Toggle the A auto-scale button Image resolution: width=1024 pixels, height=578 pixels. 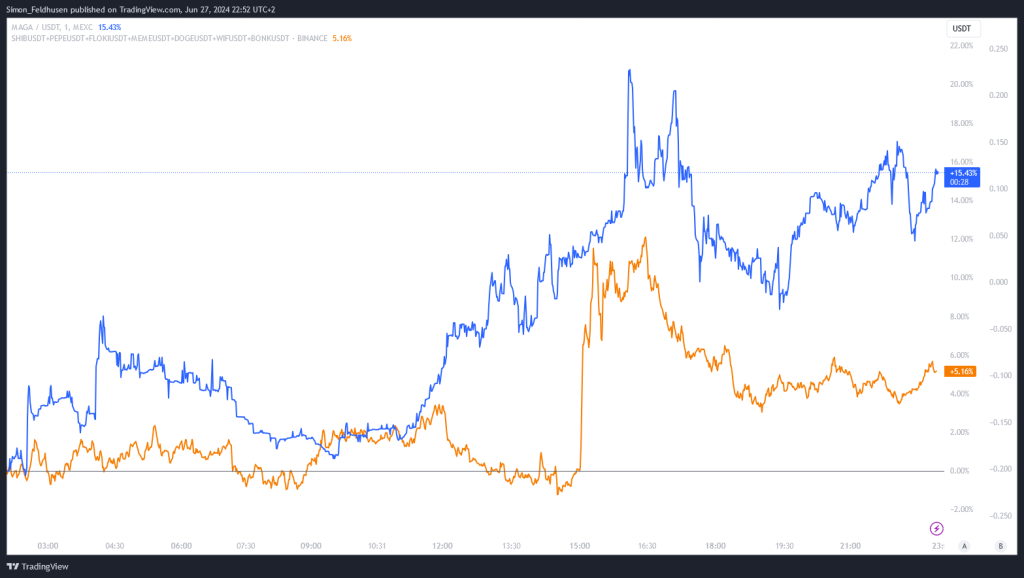pyautogui.click(x=965, y=546)
